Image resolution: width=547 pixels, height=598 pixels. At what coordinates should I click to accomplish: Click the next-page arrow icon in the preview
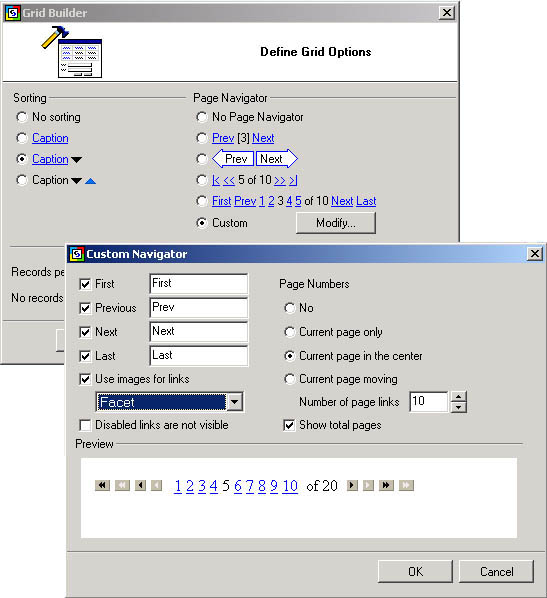[x=352, y=485]
